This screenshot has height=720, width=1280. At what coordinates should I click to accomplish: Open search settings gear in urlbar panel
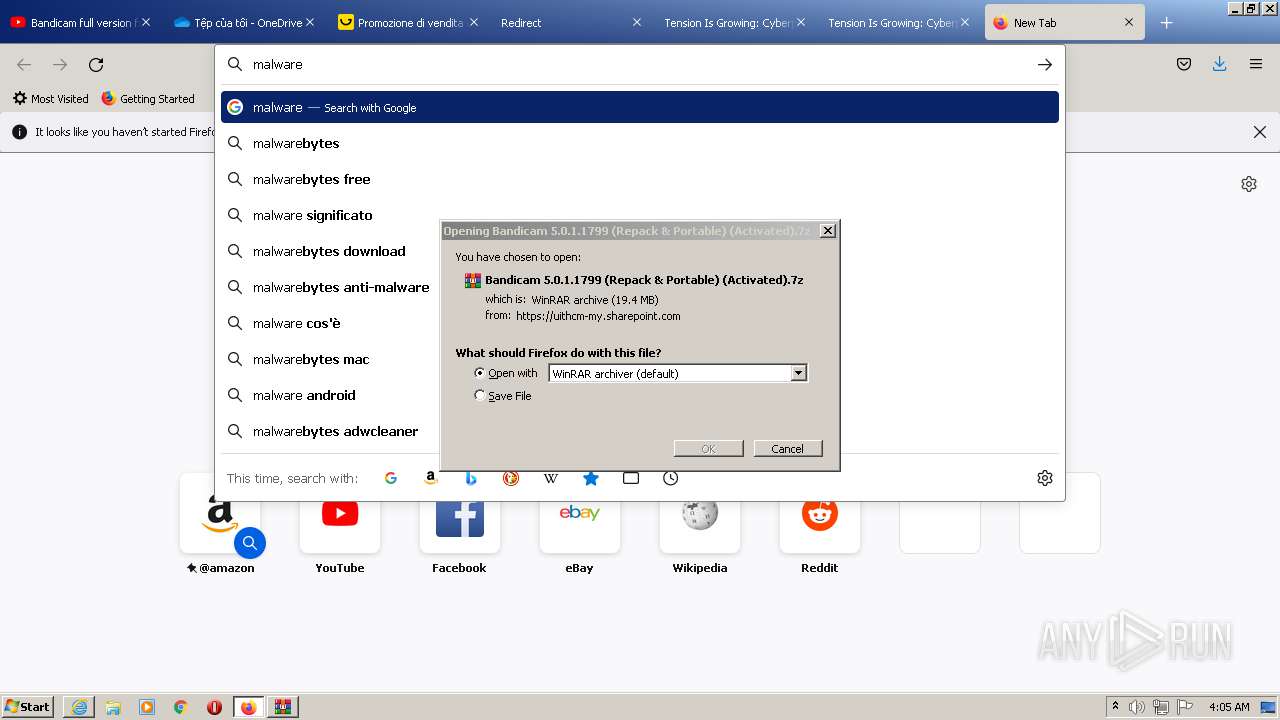tap(1045, 478)
